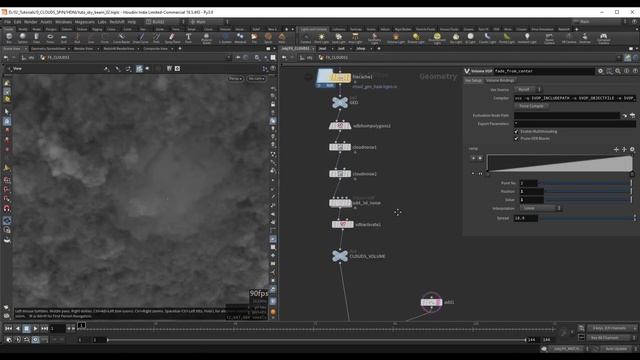Click the node name field fade_from_center

pyautogui.click(x=544, y=71)
